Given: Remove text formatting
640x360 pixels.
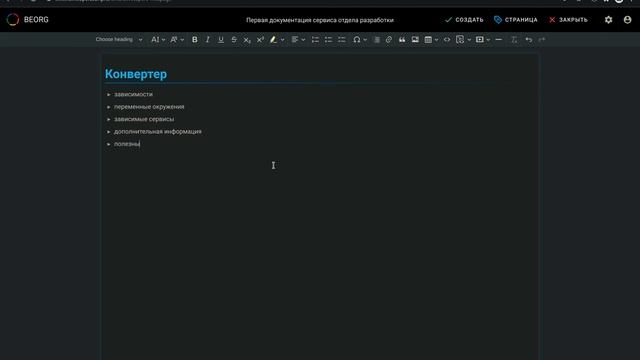Looking at the screenshot, I should coord(514,40).
